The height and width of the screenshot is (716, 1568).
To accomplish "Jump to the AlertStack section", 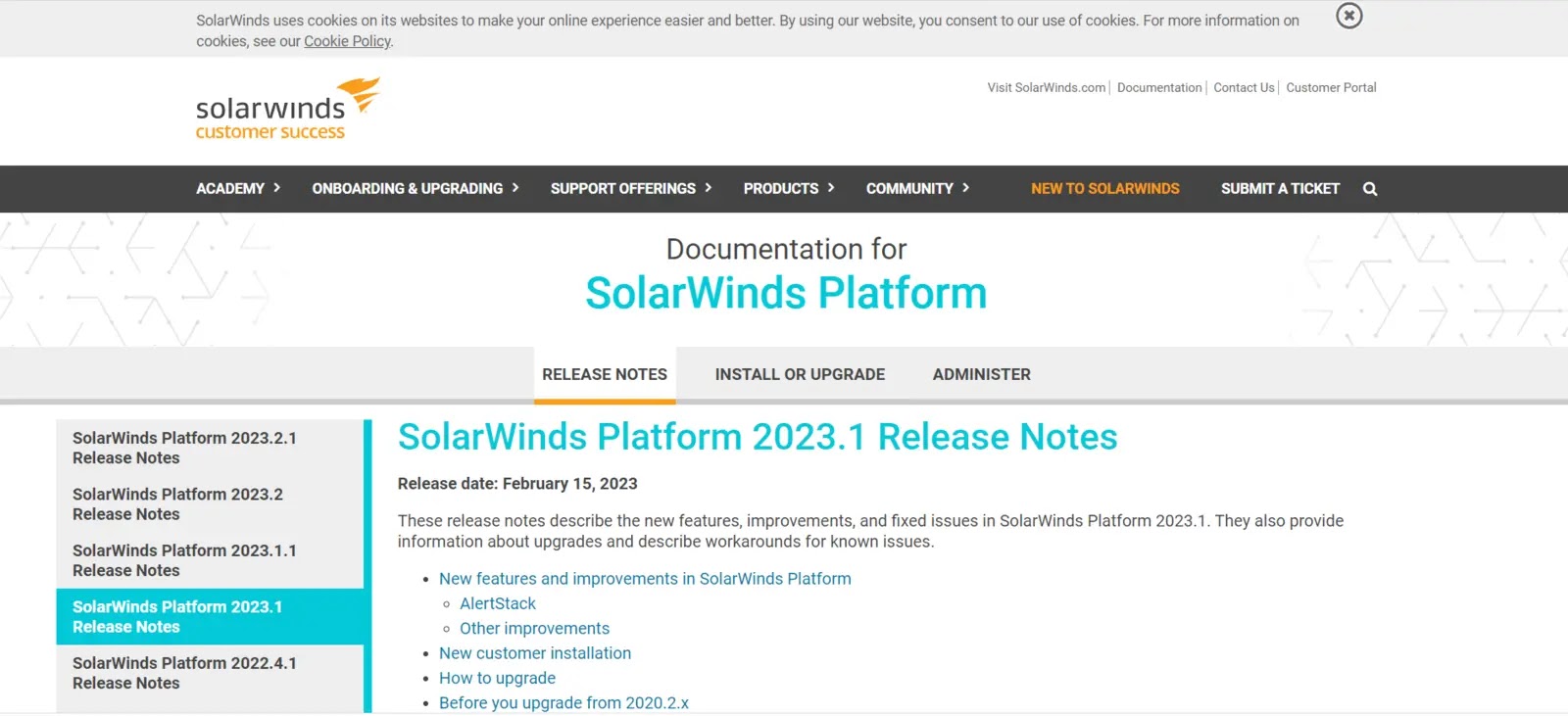I will 498,603.
